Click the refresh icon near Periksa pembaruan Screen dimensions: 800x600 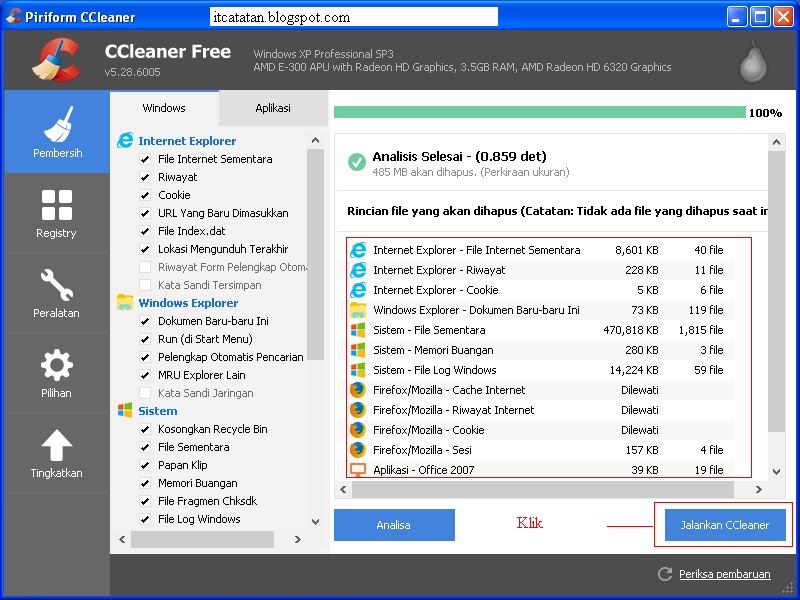[x=665, y=574]
